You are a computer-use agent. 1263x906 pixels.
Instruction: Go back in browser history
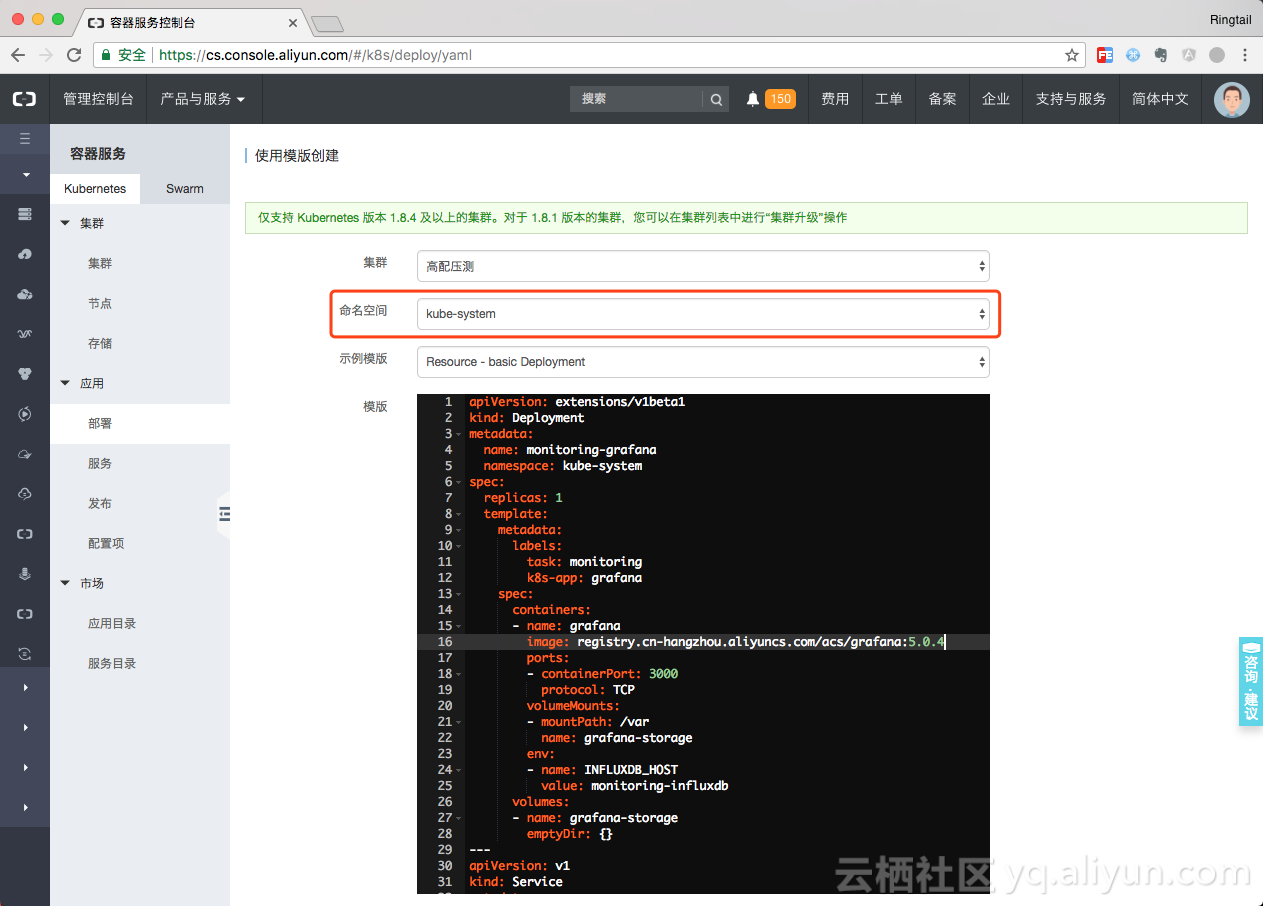[18, 55]
